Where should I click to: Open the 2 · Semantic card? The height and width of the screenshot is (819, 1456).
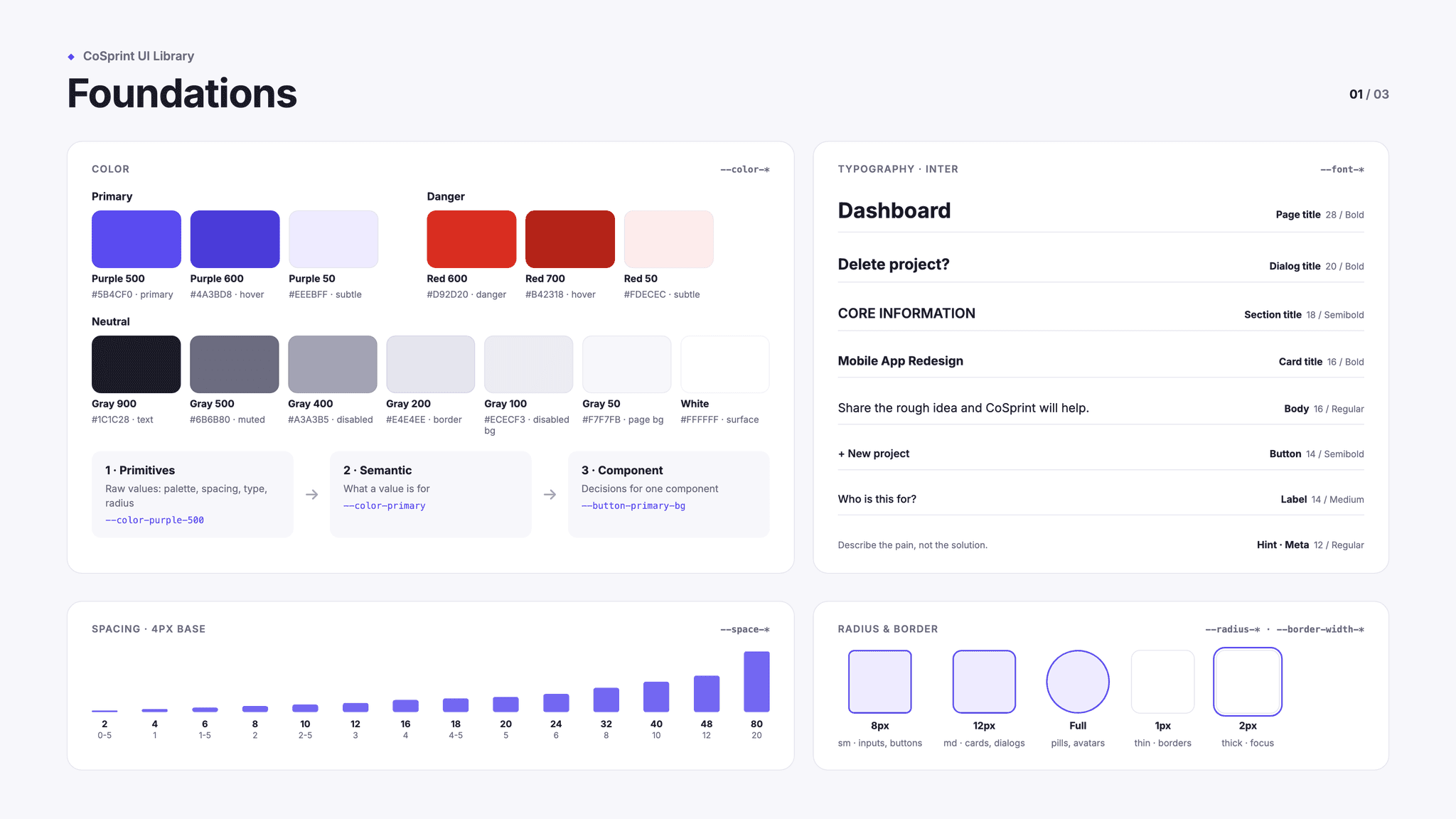431,494
